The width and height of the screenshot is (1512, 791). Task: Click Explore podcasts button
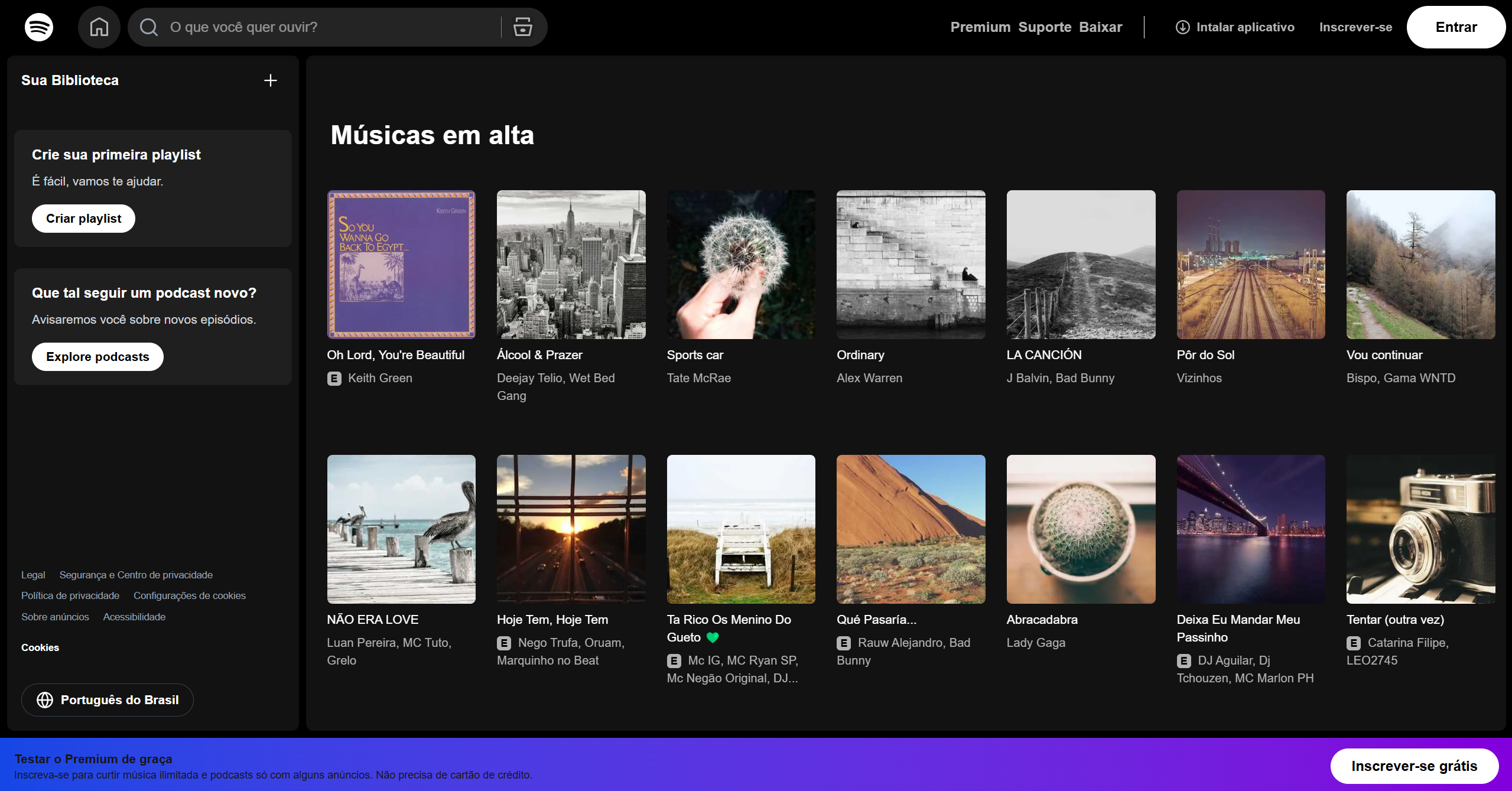pos(97,357)
